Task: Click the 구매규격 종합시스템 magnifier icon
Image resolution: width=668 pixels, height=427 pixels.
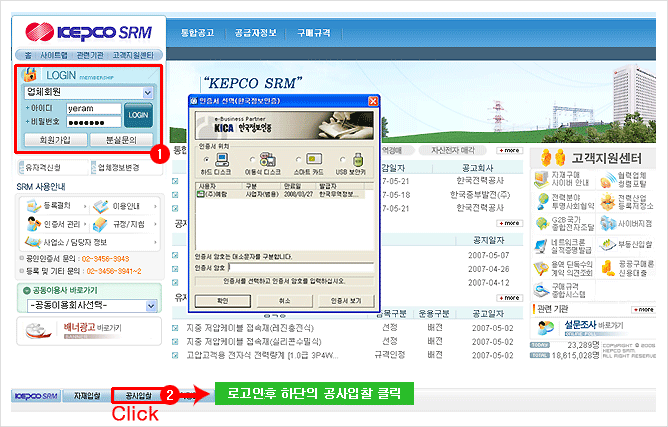Action: (541, 290)
